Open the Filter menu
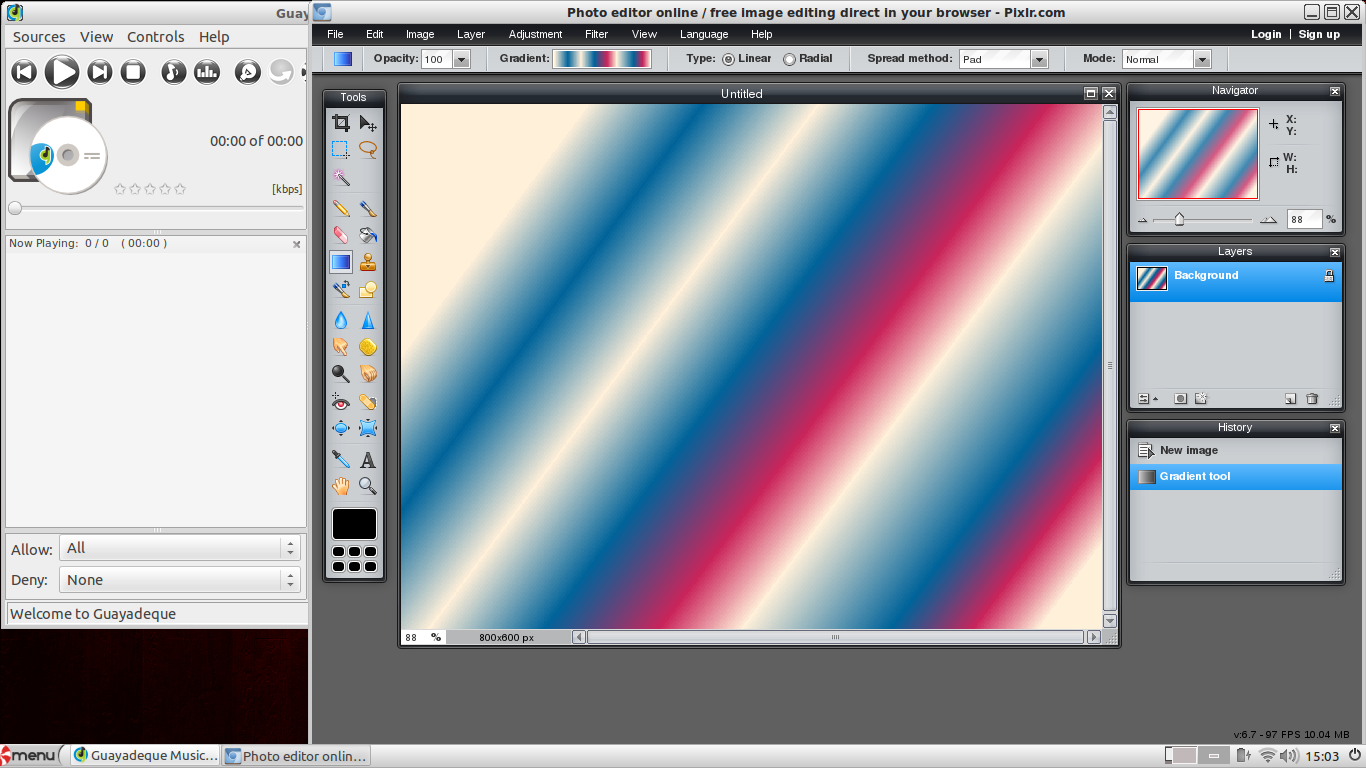Screen dimensions: 1366x768 [x=597, y=34]
